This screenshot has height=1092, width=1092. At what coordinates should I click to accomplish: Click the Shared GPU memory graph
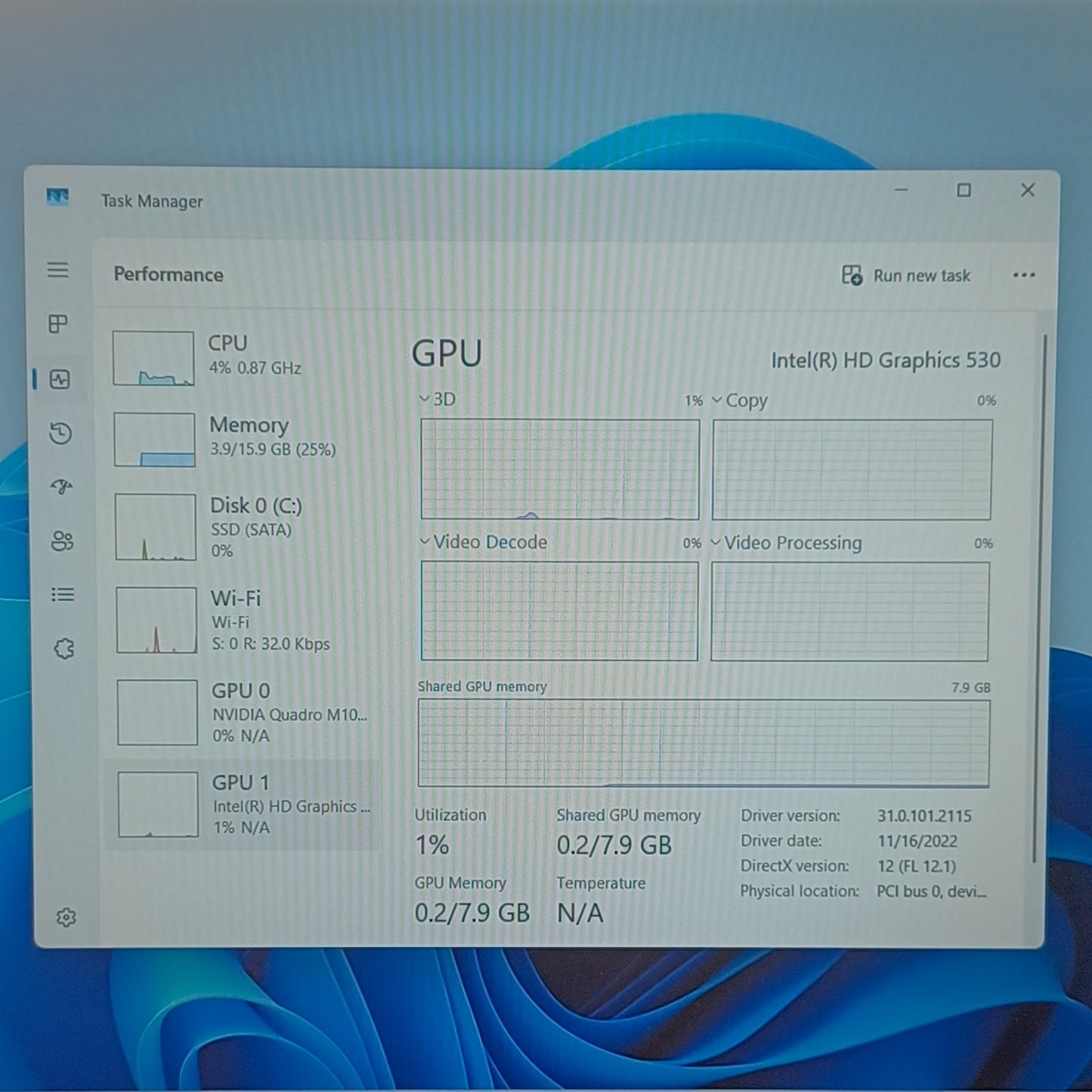[704, 743]
